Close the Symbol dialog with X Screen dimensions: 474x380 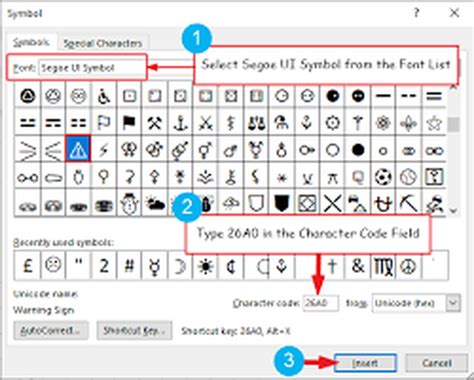[x=454, y=13]
